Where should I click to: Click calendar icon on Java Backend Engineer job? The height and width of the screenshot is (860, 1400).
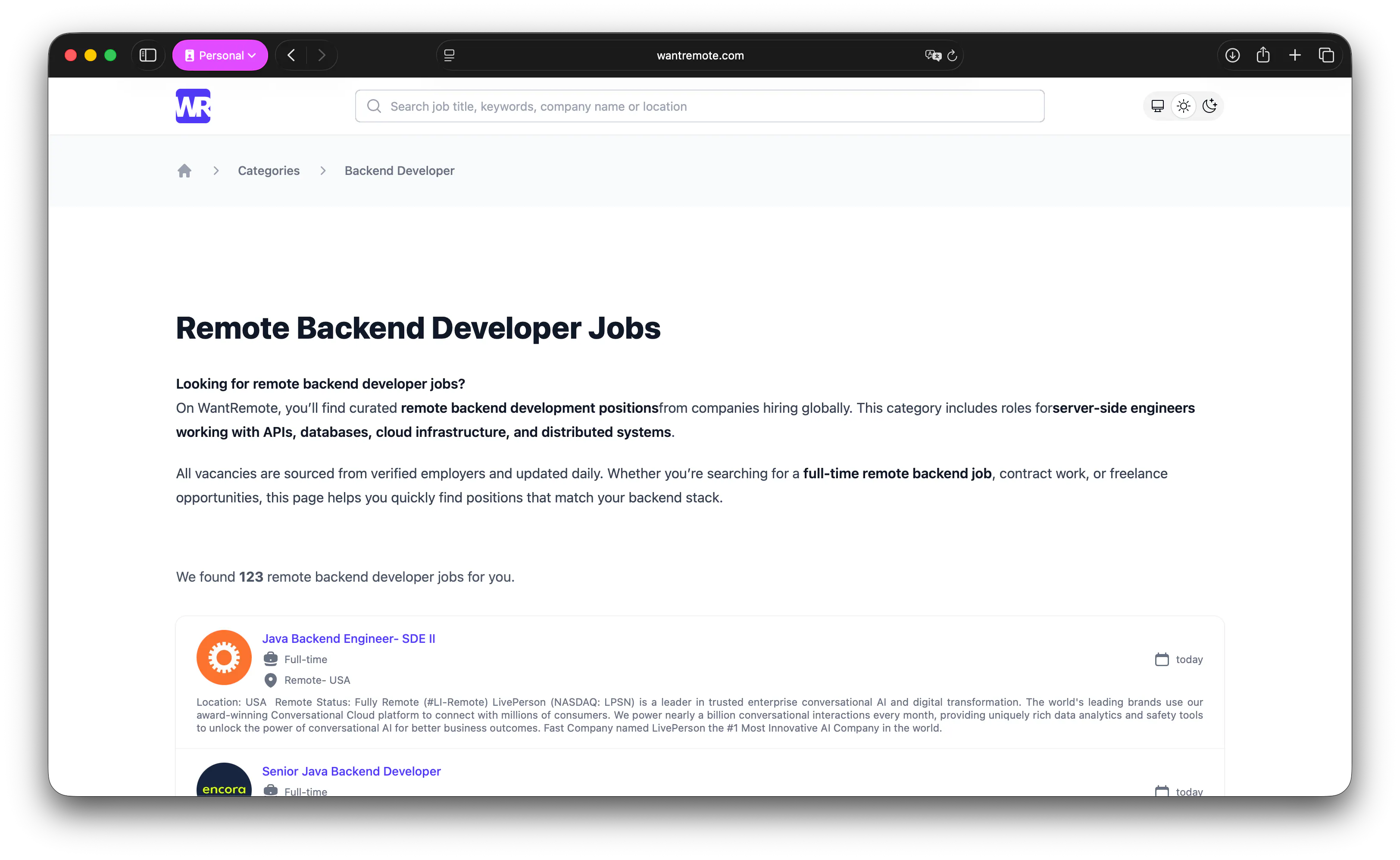pos(1162,659)
